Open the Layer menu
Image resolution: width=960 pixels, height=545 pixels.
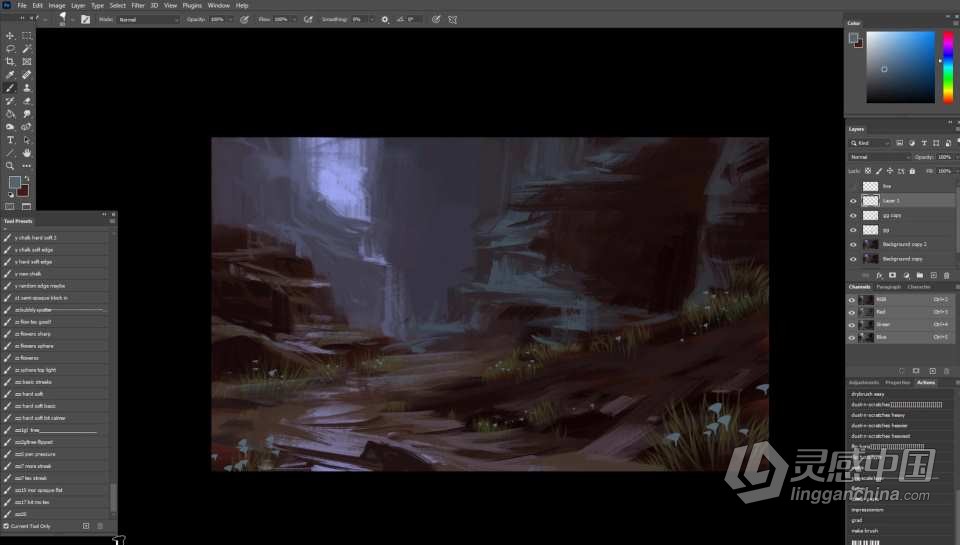coord(78,6)
